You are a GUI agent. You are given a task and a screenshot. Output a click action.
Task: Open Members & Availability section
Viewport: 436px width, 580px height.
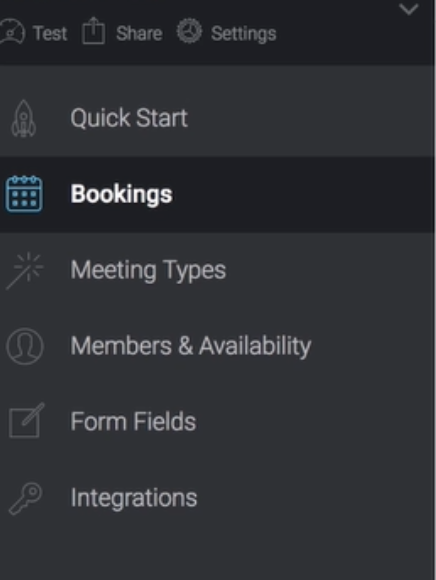(217, 346)
